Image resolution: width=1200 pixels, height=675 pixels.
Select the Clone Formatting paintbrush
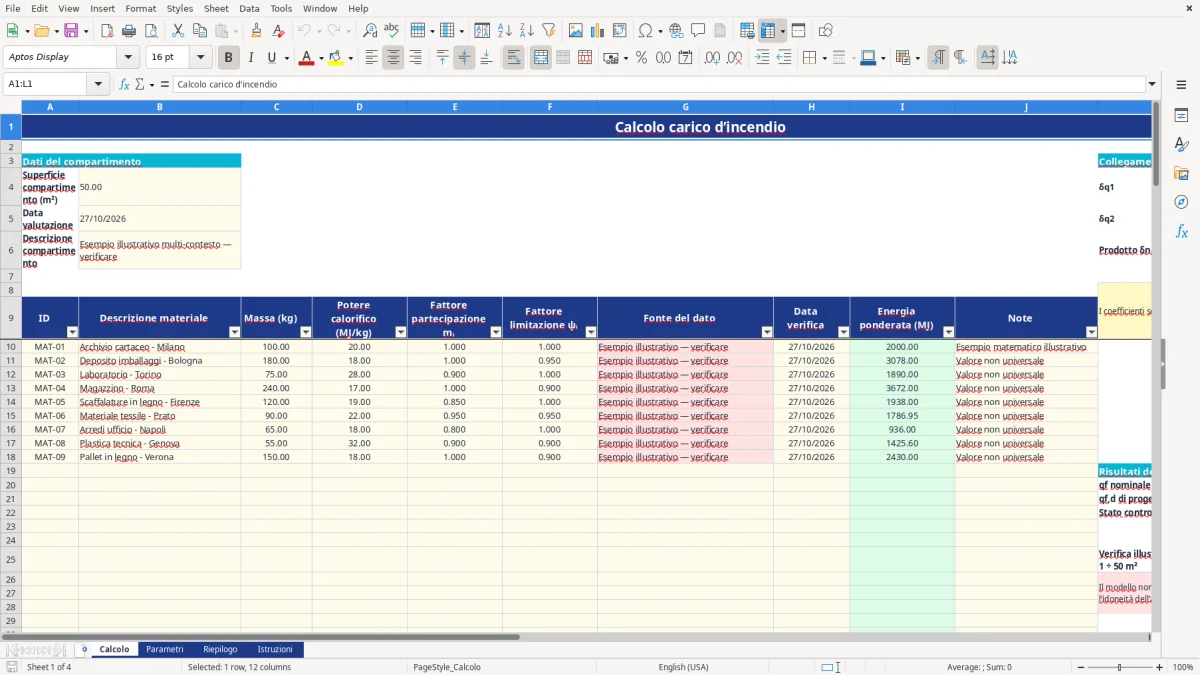(x=256, y=31)
